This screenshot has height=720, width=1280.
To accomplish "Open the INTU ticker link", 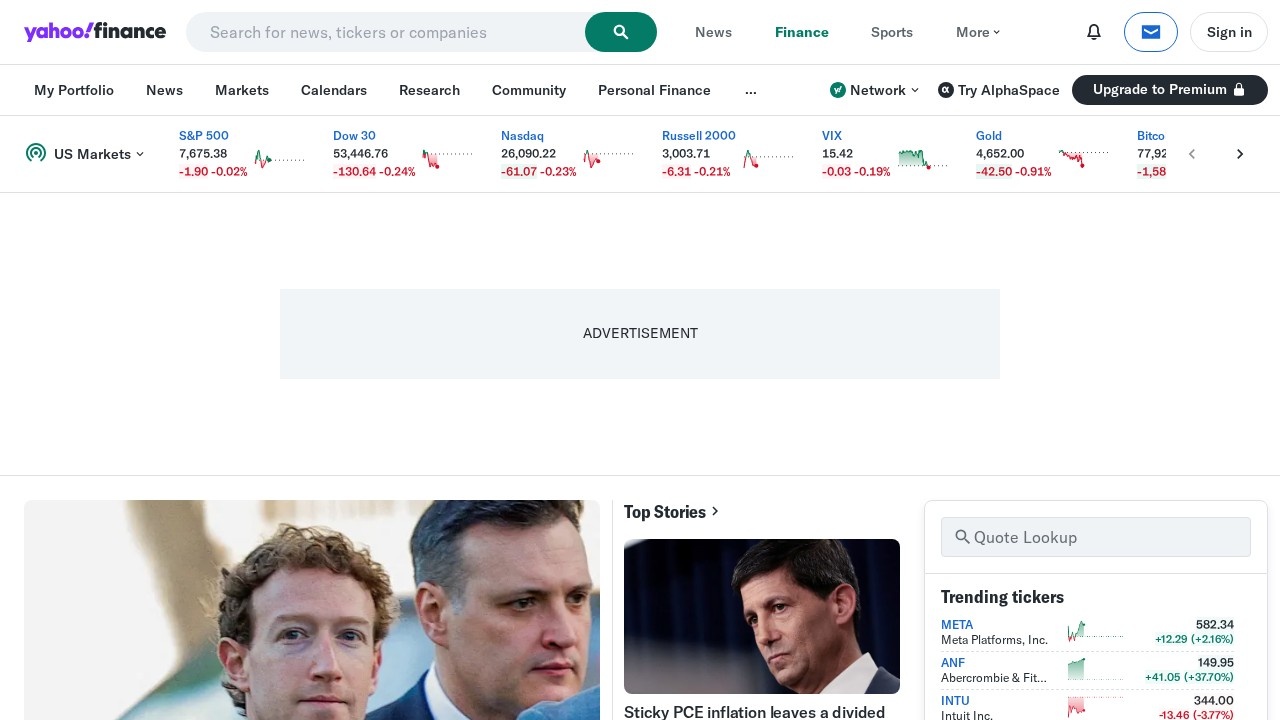I will tap(955, 701).
